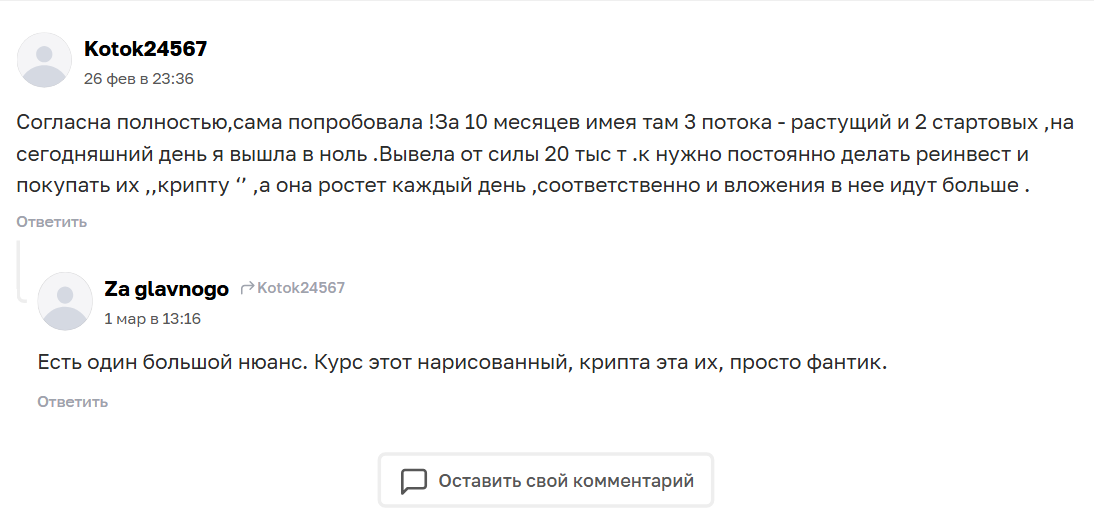The image size is (1094, 527).
Task: Click the comment line starting with сегодняшний день
Action: pos(523,155)
